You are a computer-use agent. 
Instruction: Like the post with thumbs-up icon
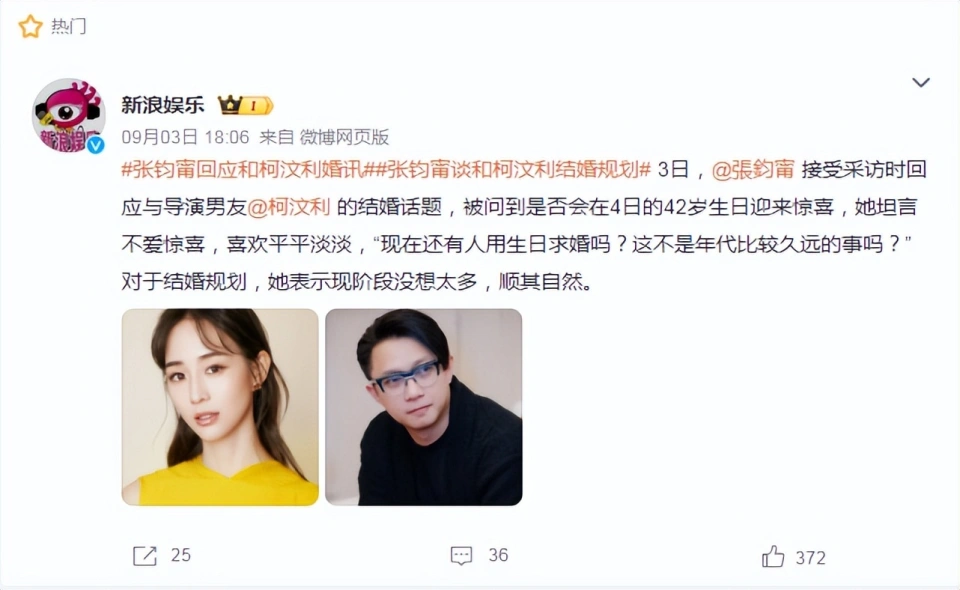click(x=773, y=556)
